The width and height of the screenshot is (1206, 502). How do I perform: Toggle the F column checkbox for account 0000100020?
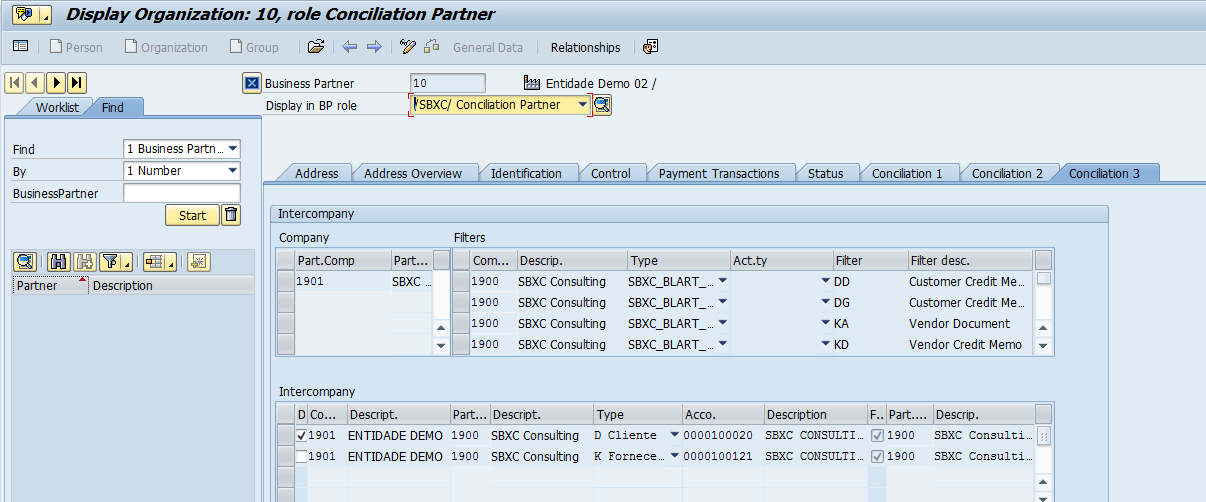click(x=877, y=436)
